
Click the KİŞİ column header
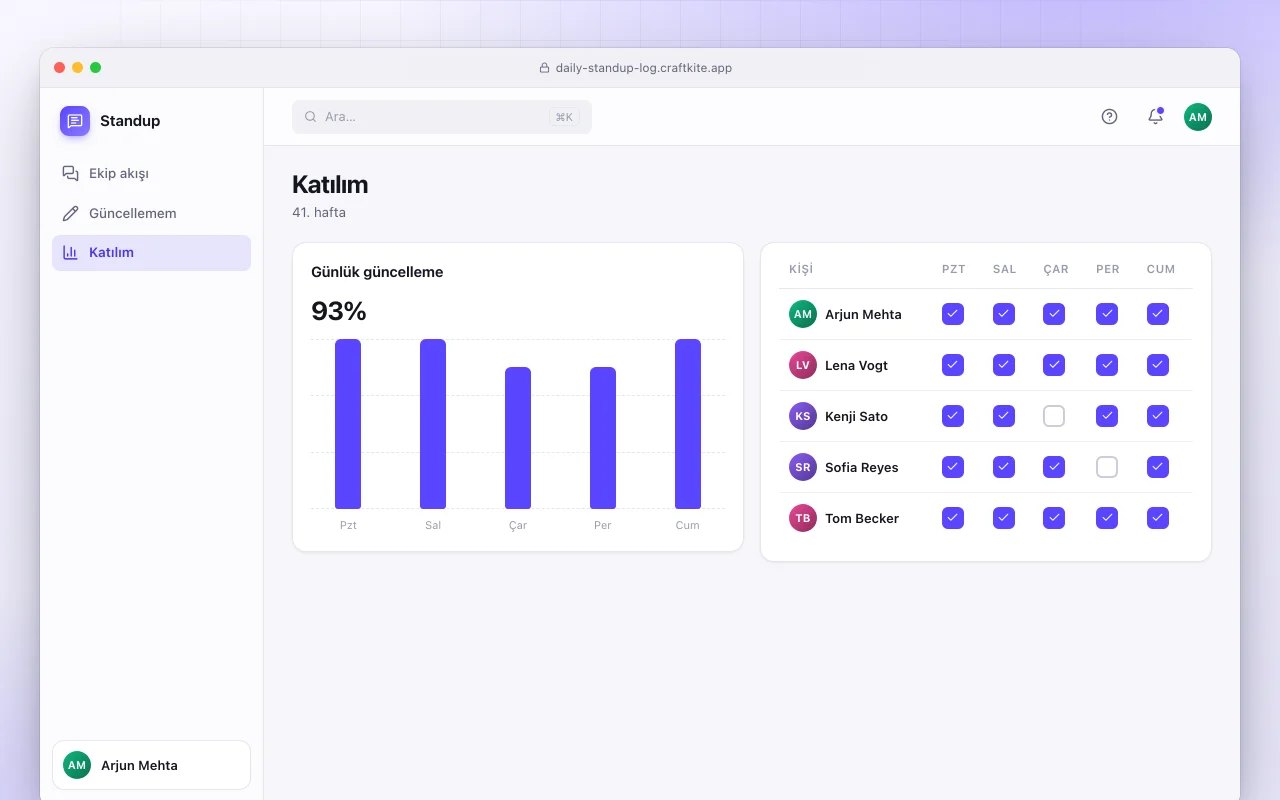pyautogui.click(x=801, y=269)
